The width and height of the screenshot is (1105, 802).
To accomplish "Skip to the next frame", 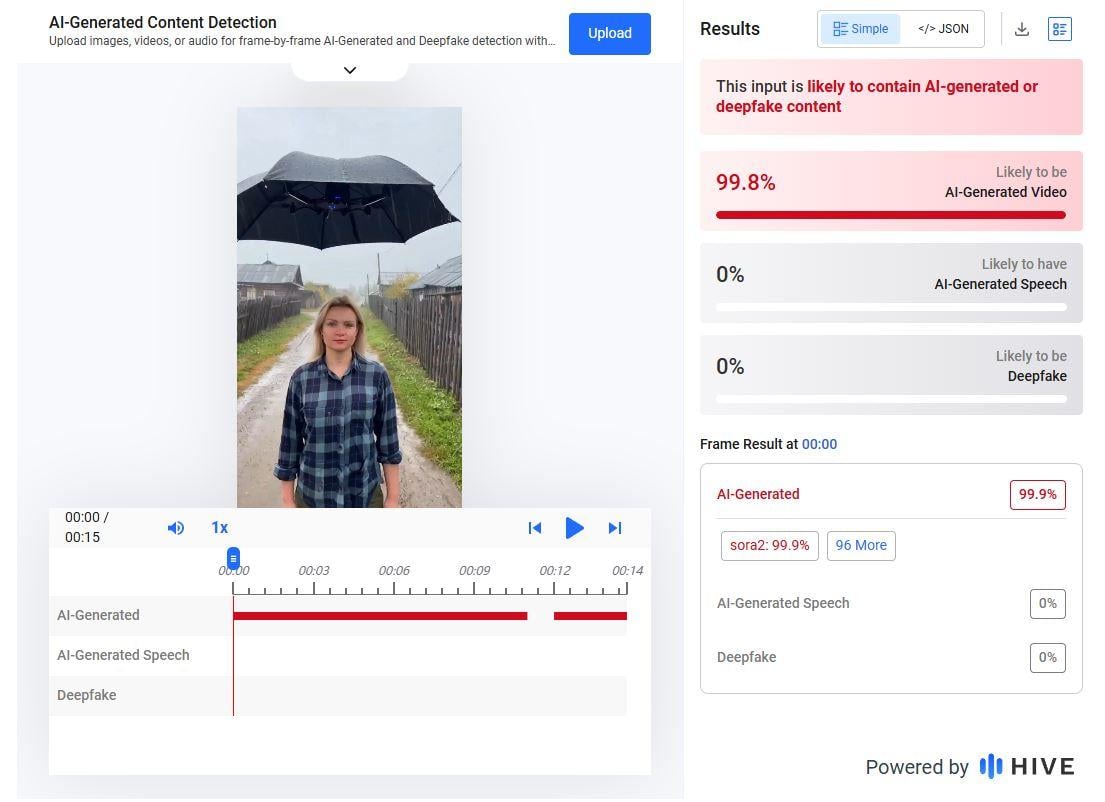I will (615, 528).
